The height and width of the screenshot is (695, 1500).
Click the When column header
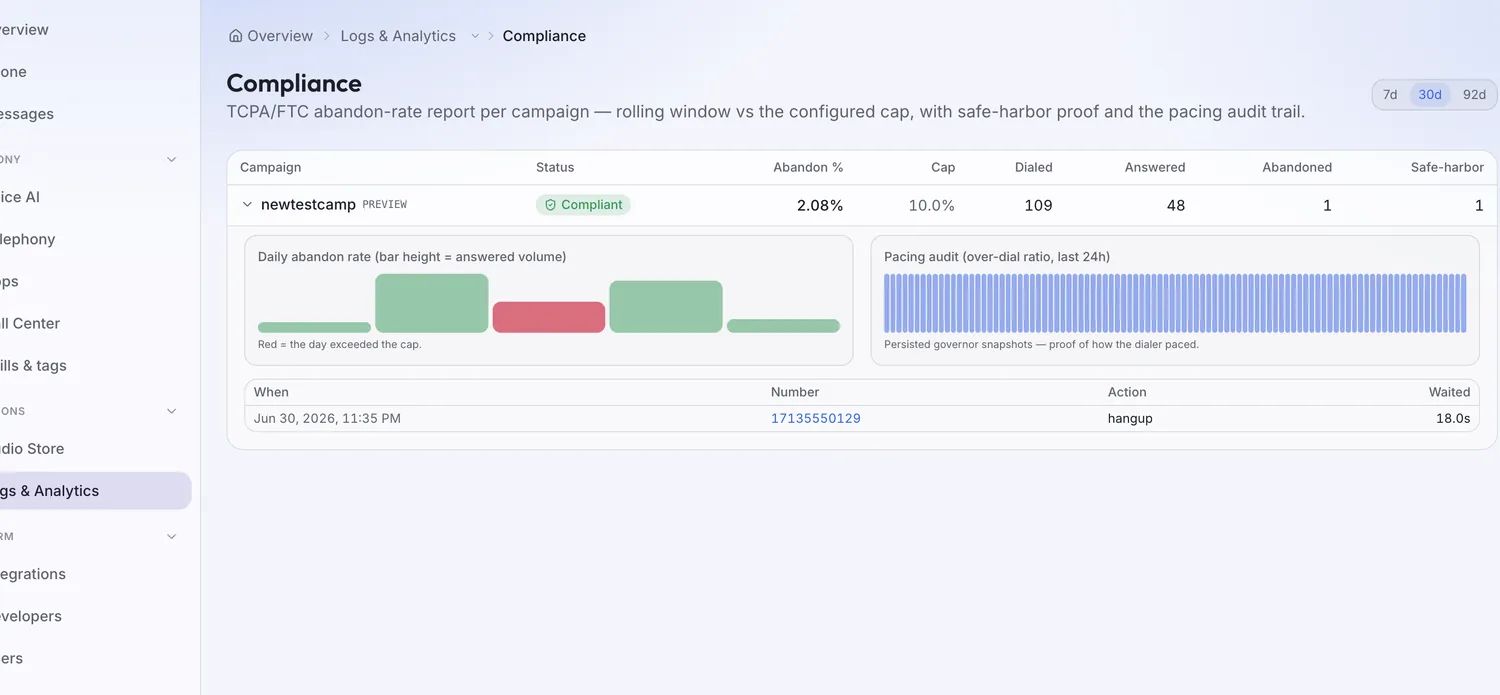tap(271, 392)
